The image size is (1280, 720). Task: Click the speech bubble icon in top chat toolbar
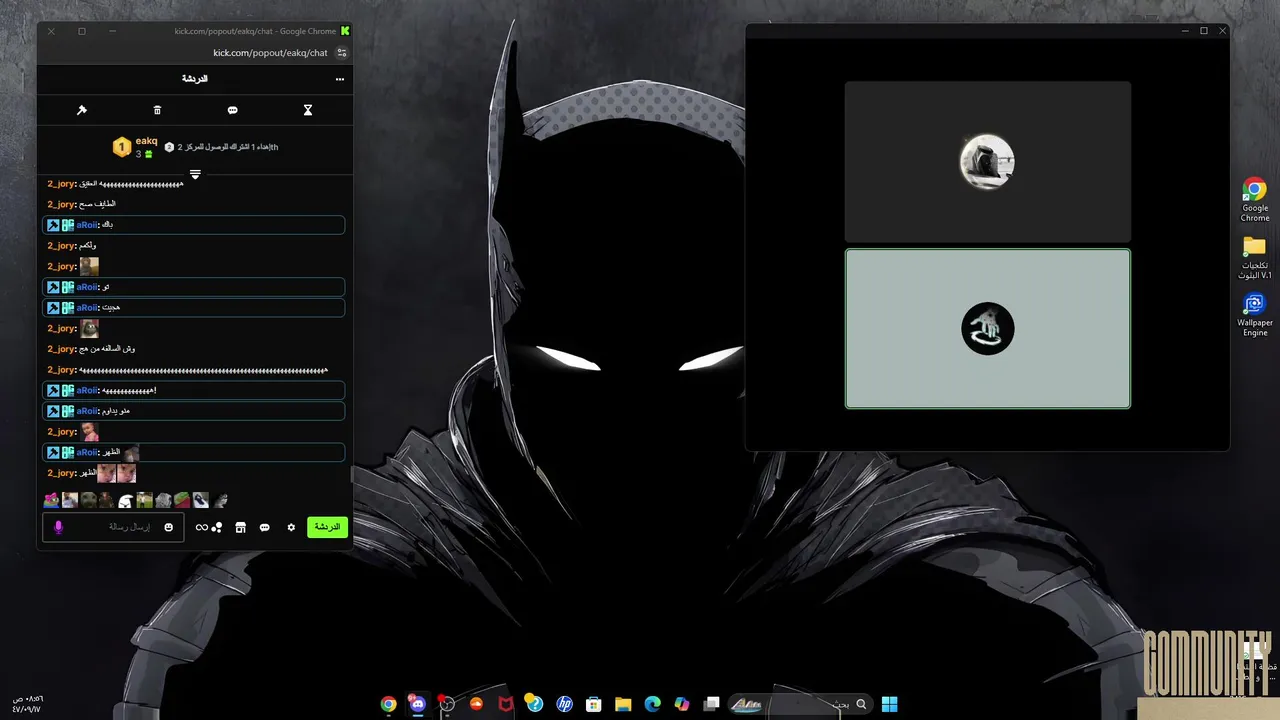(x=232, y=110)
